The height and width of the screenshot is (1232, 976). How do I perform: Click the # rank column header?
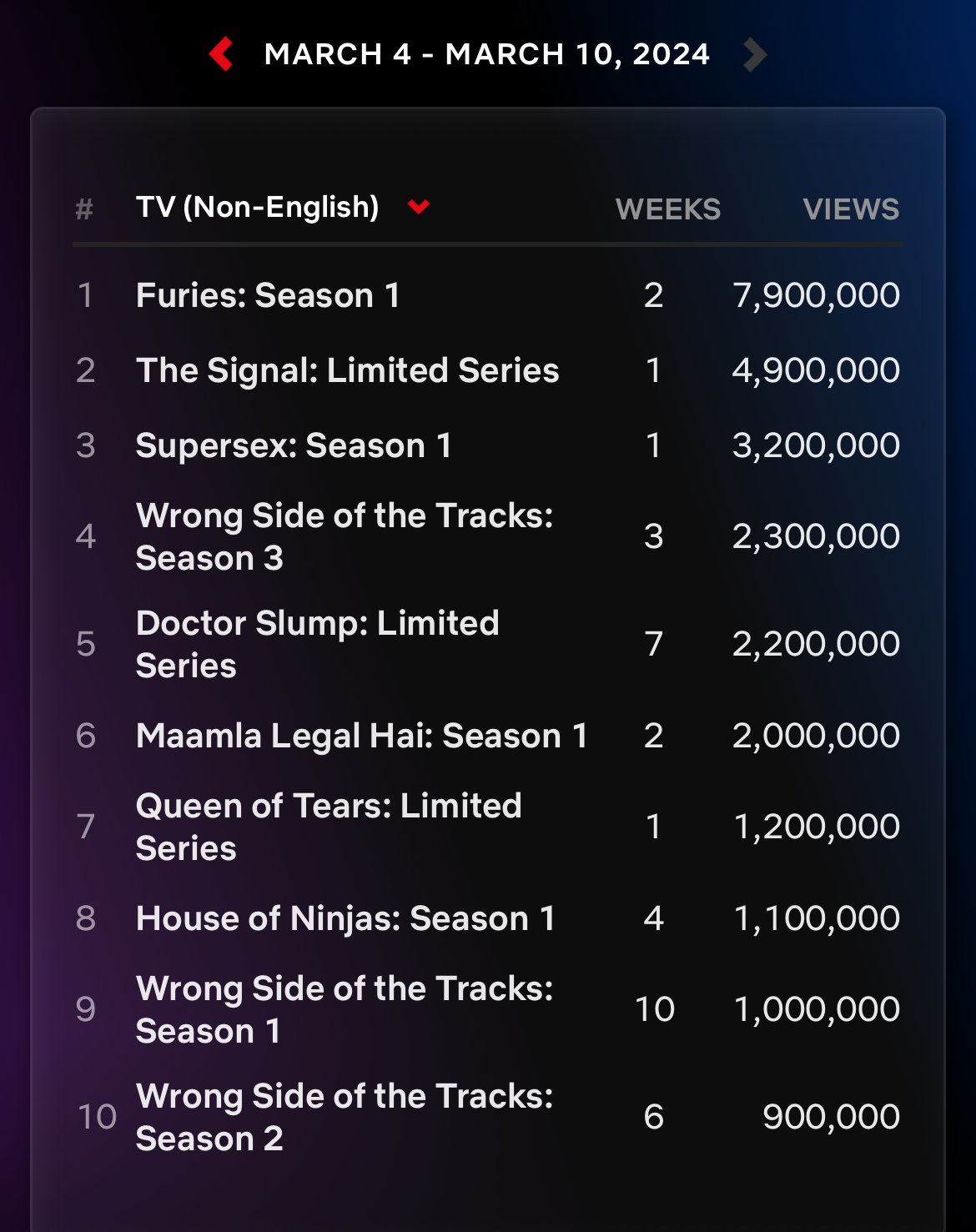(x=84, y=209)
